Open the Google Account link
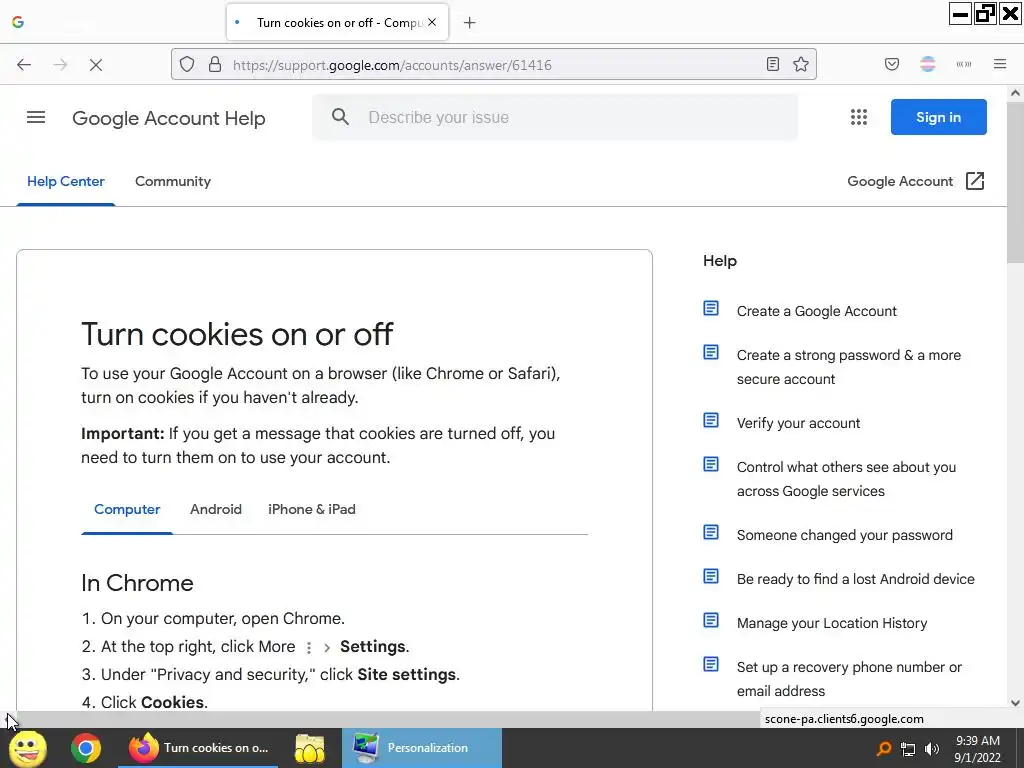 (900, 182)
